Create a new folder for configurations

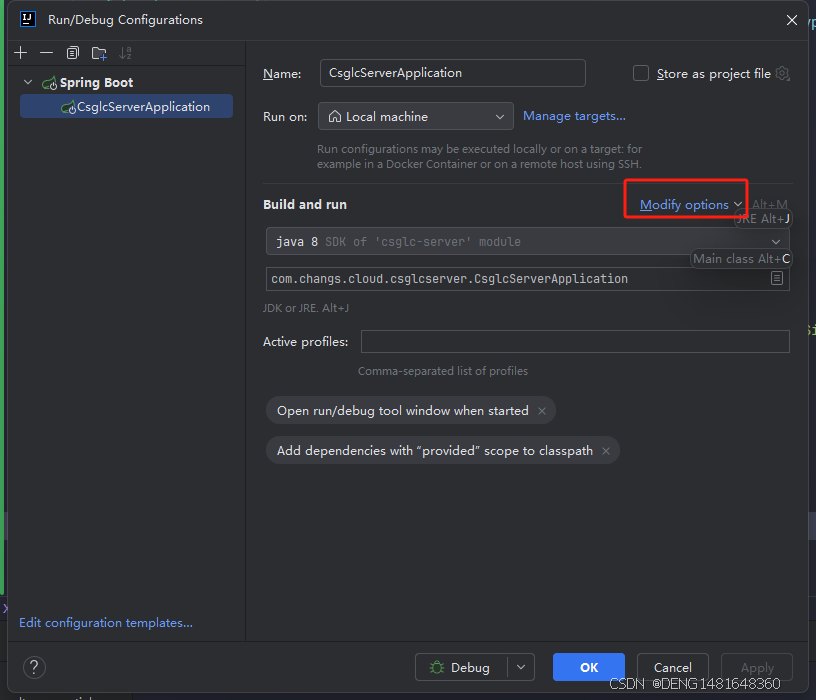click(99, 52)
